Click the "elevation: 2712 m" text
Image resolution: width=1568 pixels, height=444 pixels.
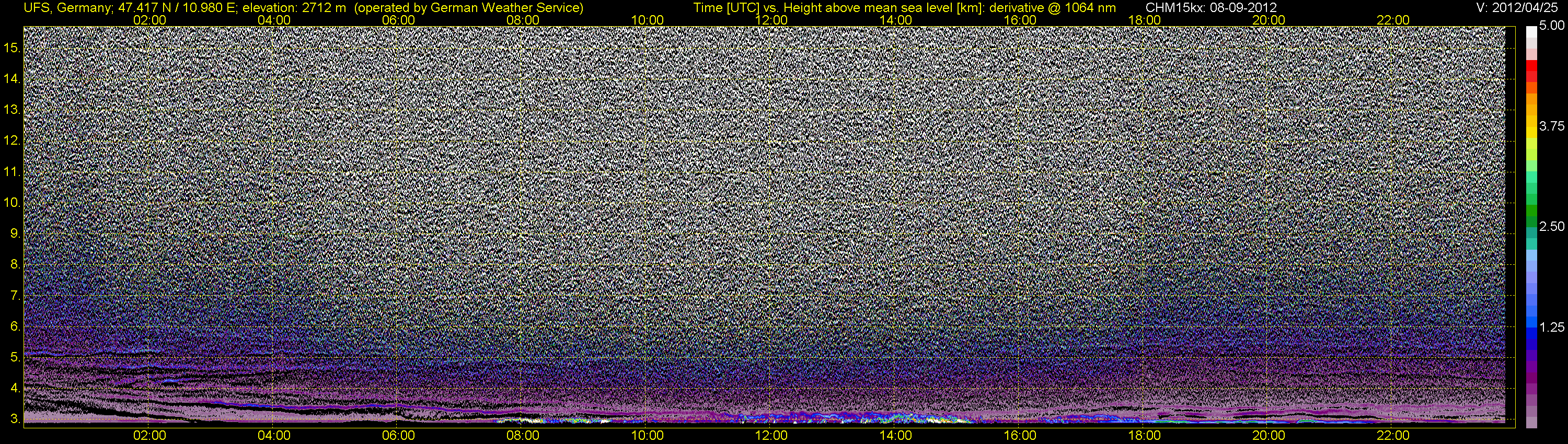[x=294, y=8]
